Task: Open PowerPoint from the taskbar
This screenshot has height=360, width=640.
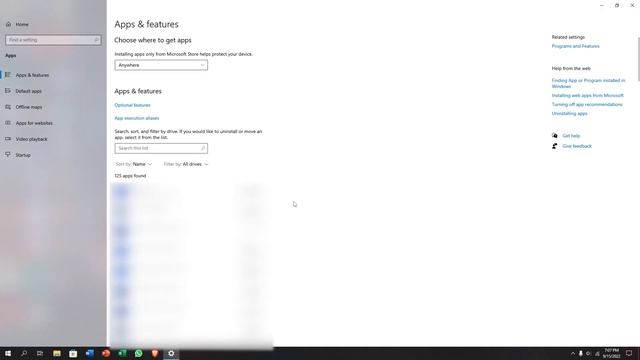Action: point(106,353)
